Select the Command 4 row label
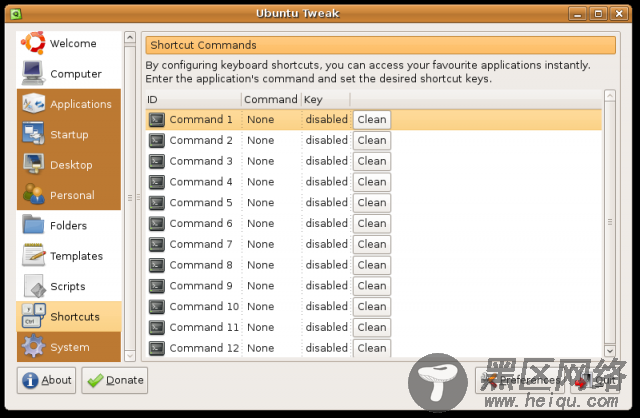The height and width of the screenshot is (418, 640). pyautogui.click(x=201, y=182)
